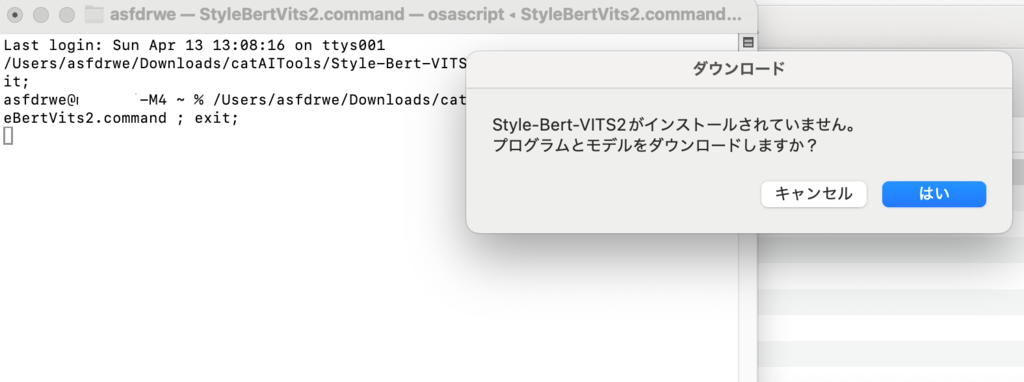Screen dimensions: 1024x382
Task: Click the /Users/asfdrwe/Downloads path line
Action: click(x=234, y=64)
